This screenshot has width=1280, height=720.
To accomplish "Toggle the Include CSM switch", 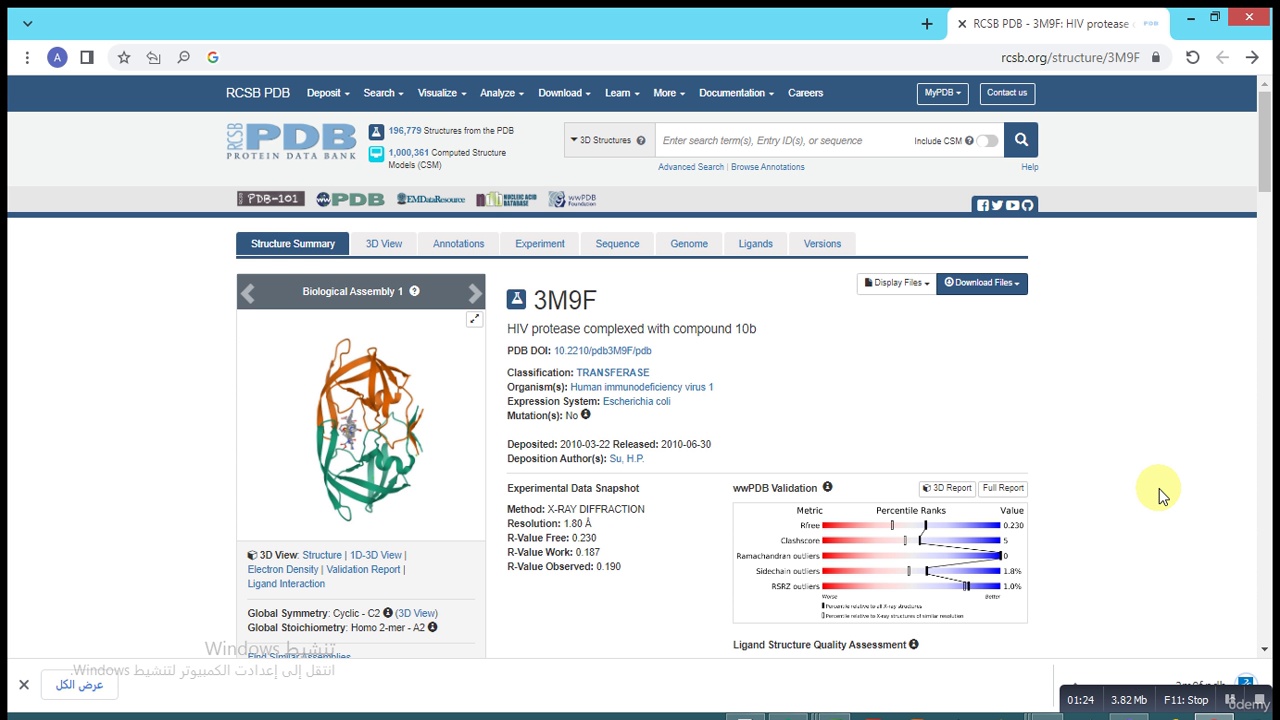I will click(x=987, y=141).
